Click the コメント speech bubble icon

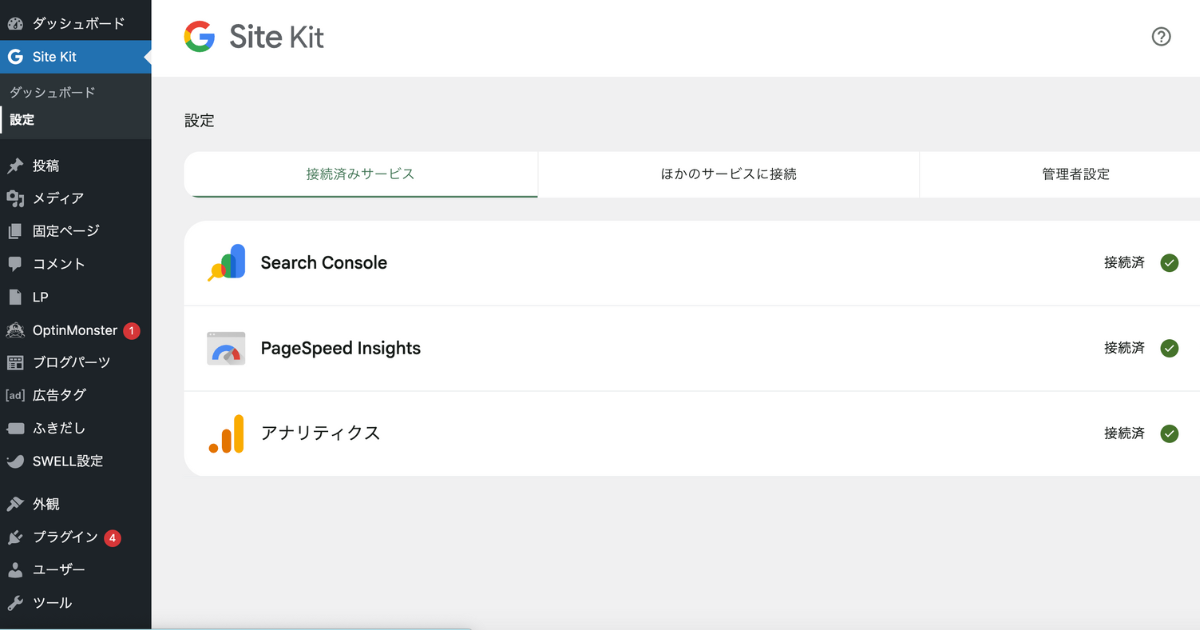pos(15,264)
